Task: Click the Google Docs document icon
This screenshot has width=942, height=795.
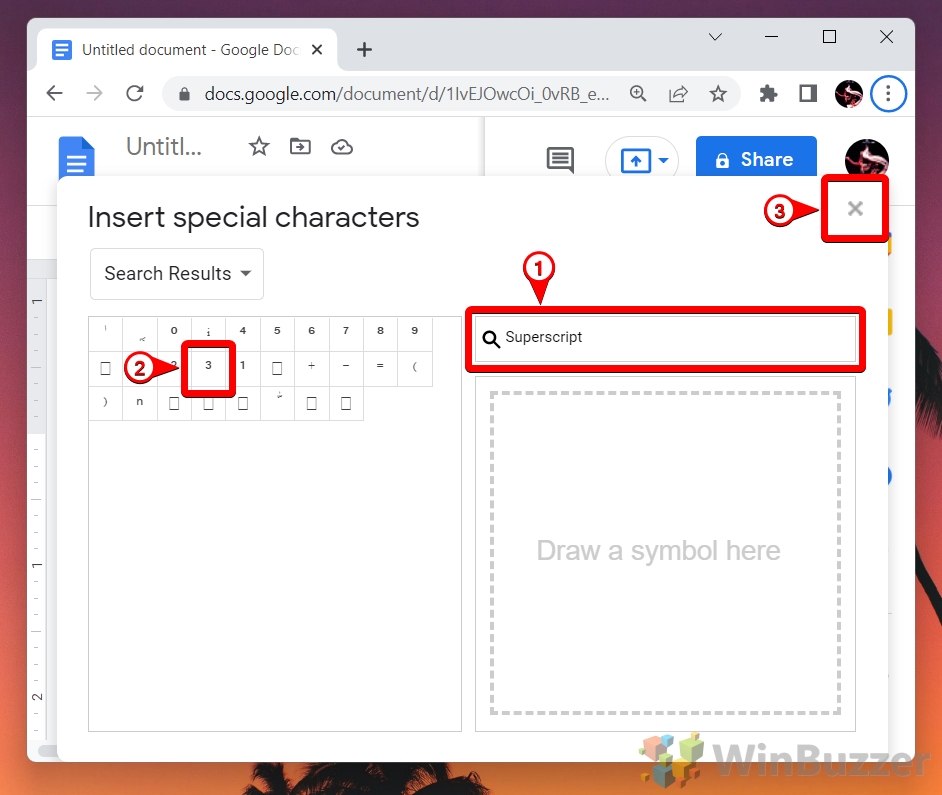Action: (x=77, y=157)
